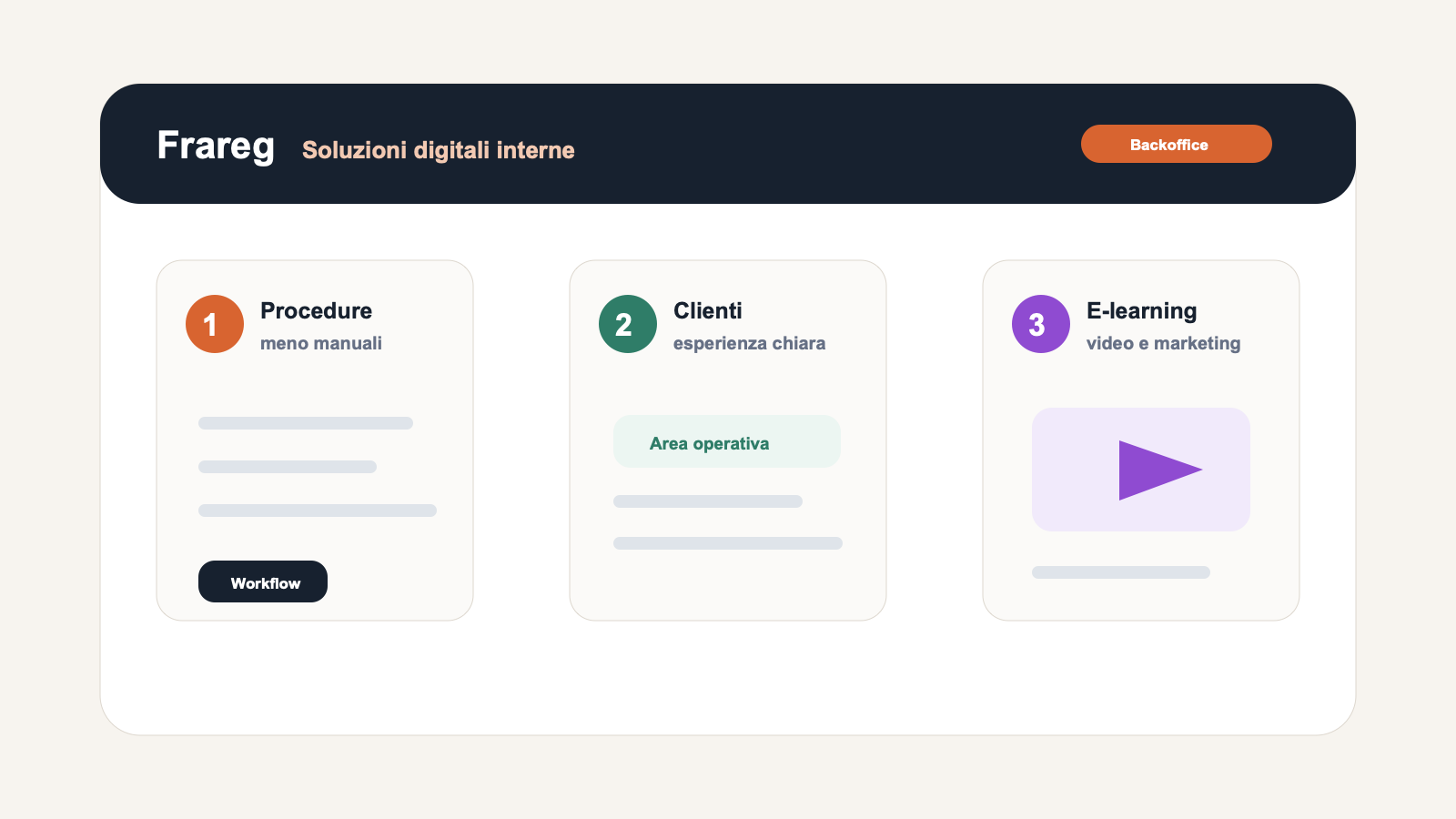Viewport: 1456px width, 819px height.
Task: Click the green number 2 circle
Action: [628, 324]
